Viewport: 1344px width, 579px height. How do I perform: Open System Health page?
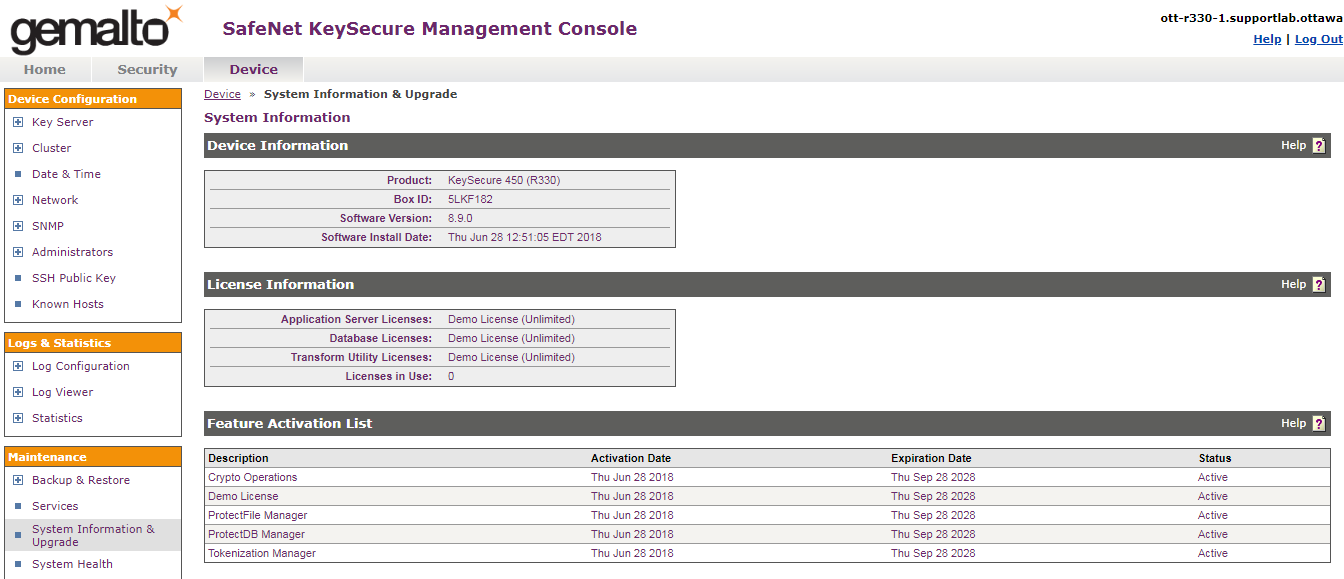pyautogui.click(x=72, y=564)
